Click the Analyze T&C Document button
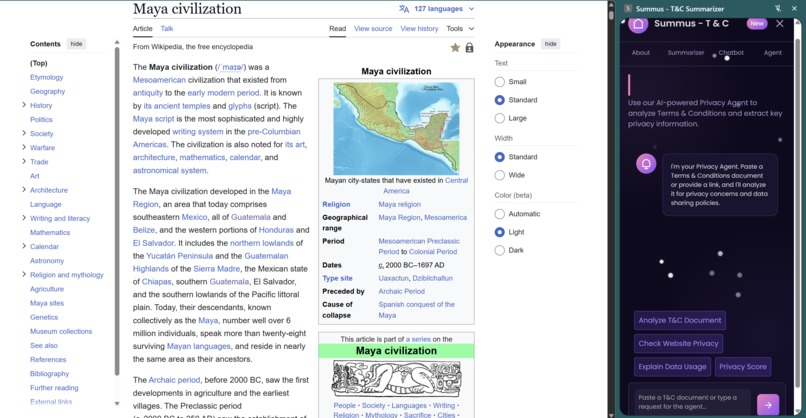Screen dimensions: 806x418 pyautogui.click(x=680, y=320)
